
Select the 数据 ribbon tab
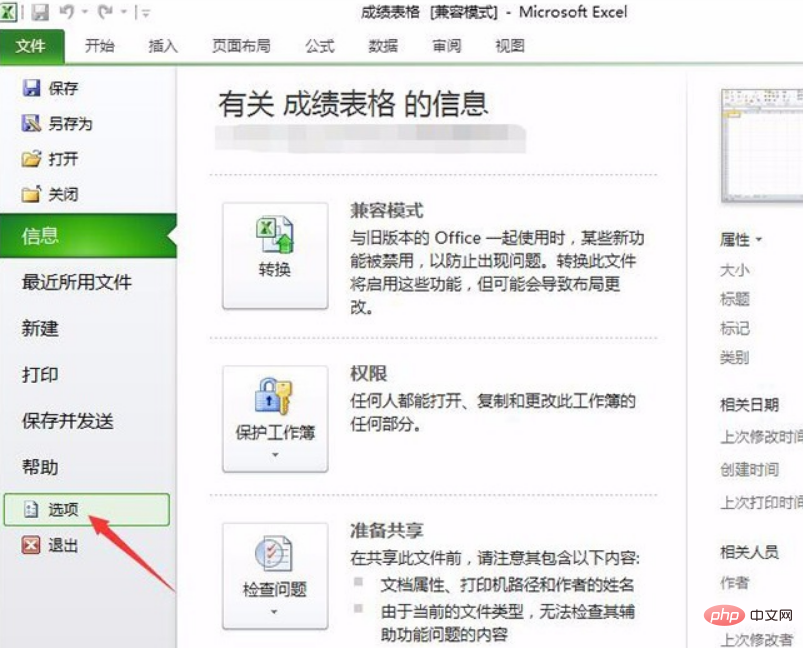383,46
